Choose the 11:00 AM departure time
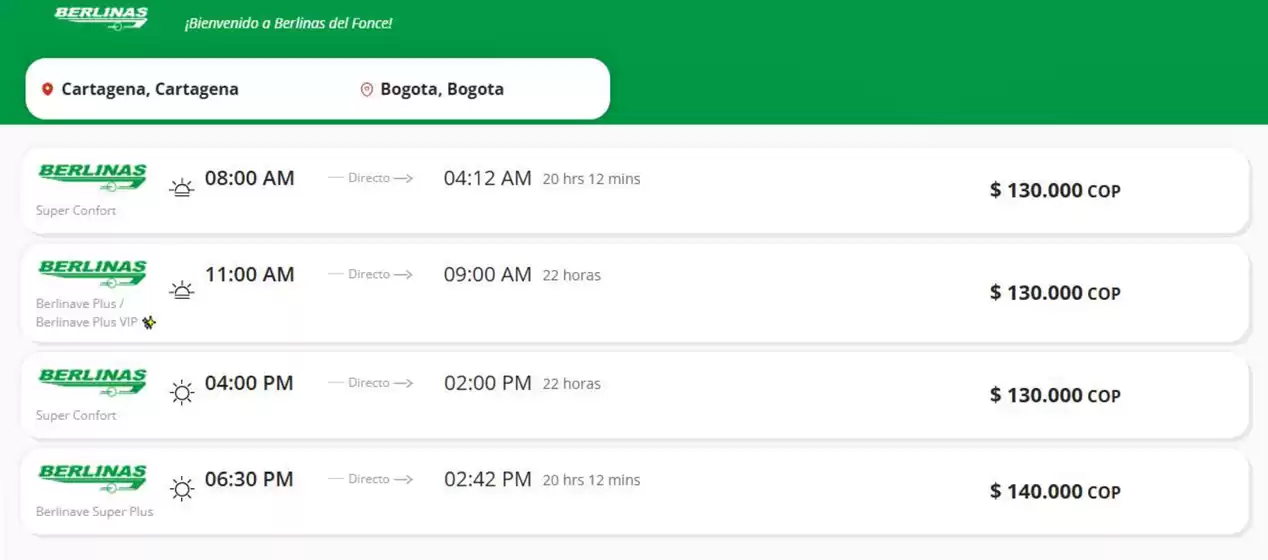This screenshot has height=560, width=1268. point(249,274)
